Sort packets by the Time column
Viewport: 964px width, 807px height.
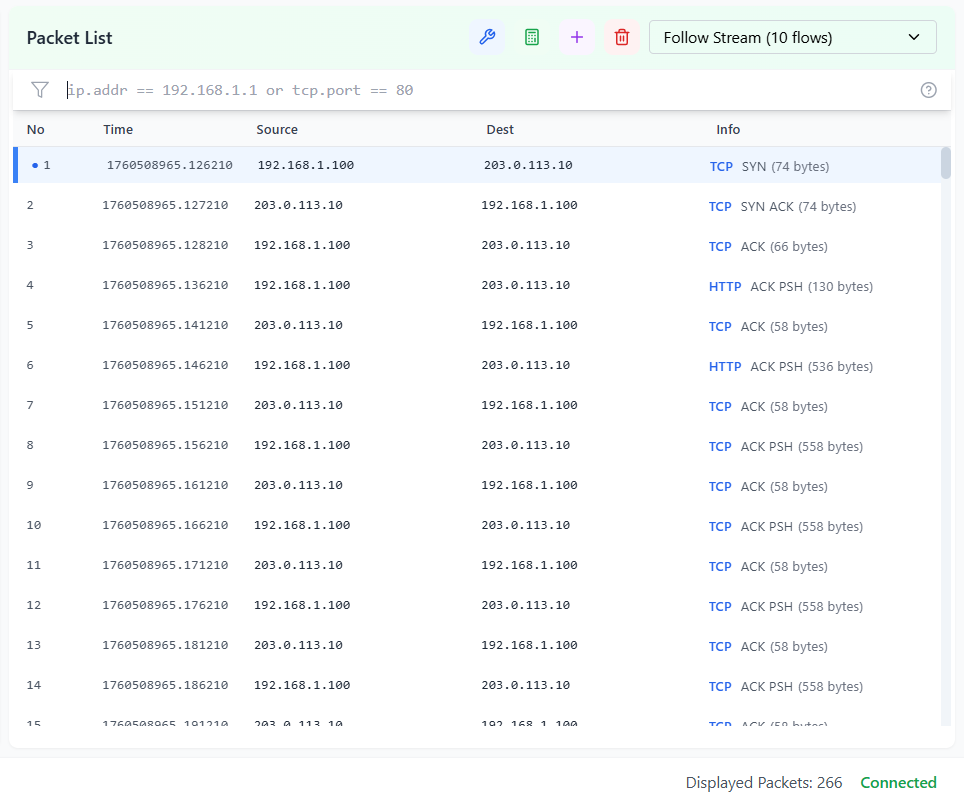pos(116,129)
